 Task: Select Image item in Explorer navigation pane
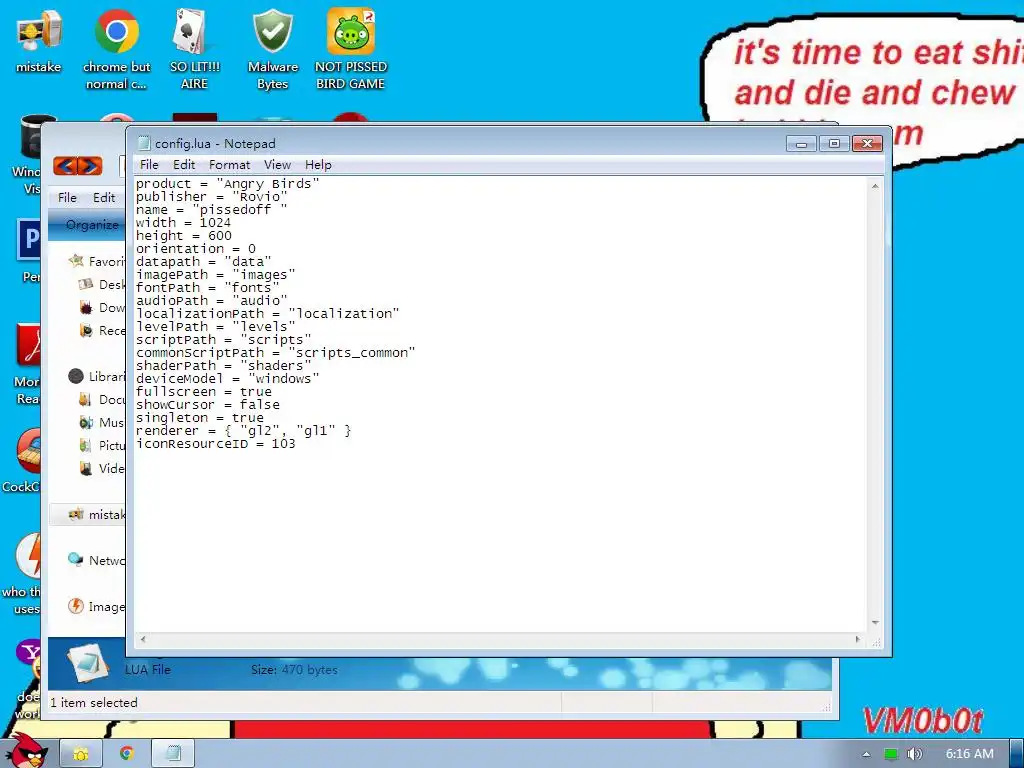pyautogui.click(x=97, y=606)
